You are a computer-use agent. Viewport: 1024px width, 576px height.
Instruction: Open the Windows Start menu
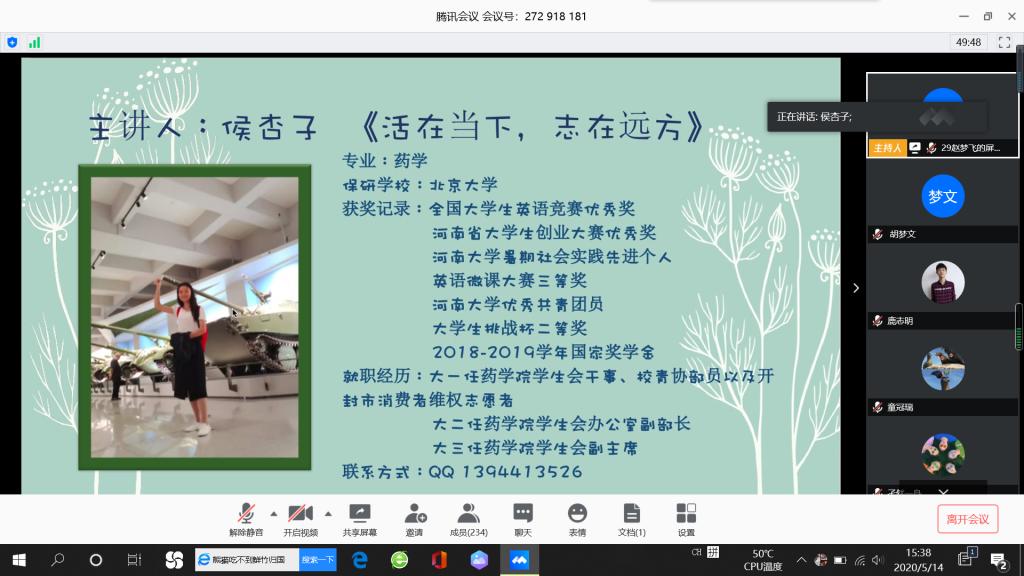click(19, 560)
